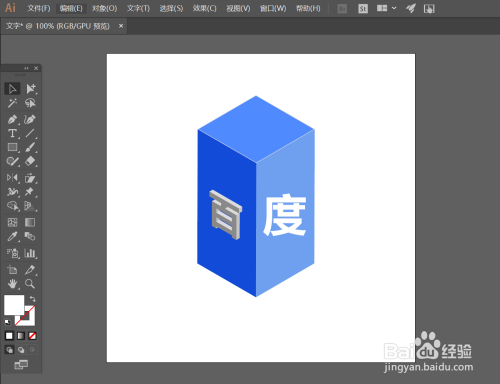This screenshot has height=384, width=500.
Task: Set paint mode to Gradient
Action: [x=21, y=336]
